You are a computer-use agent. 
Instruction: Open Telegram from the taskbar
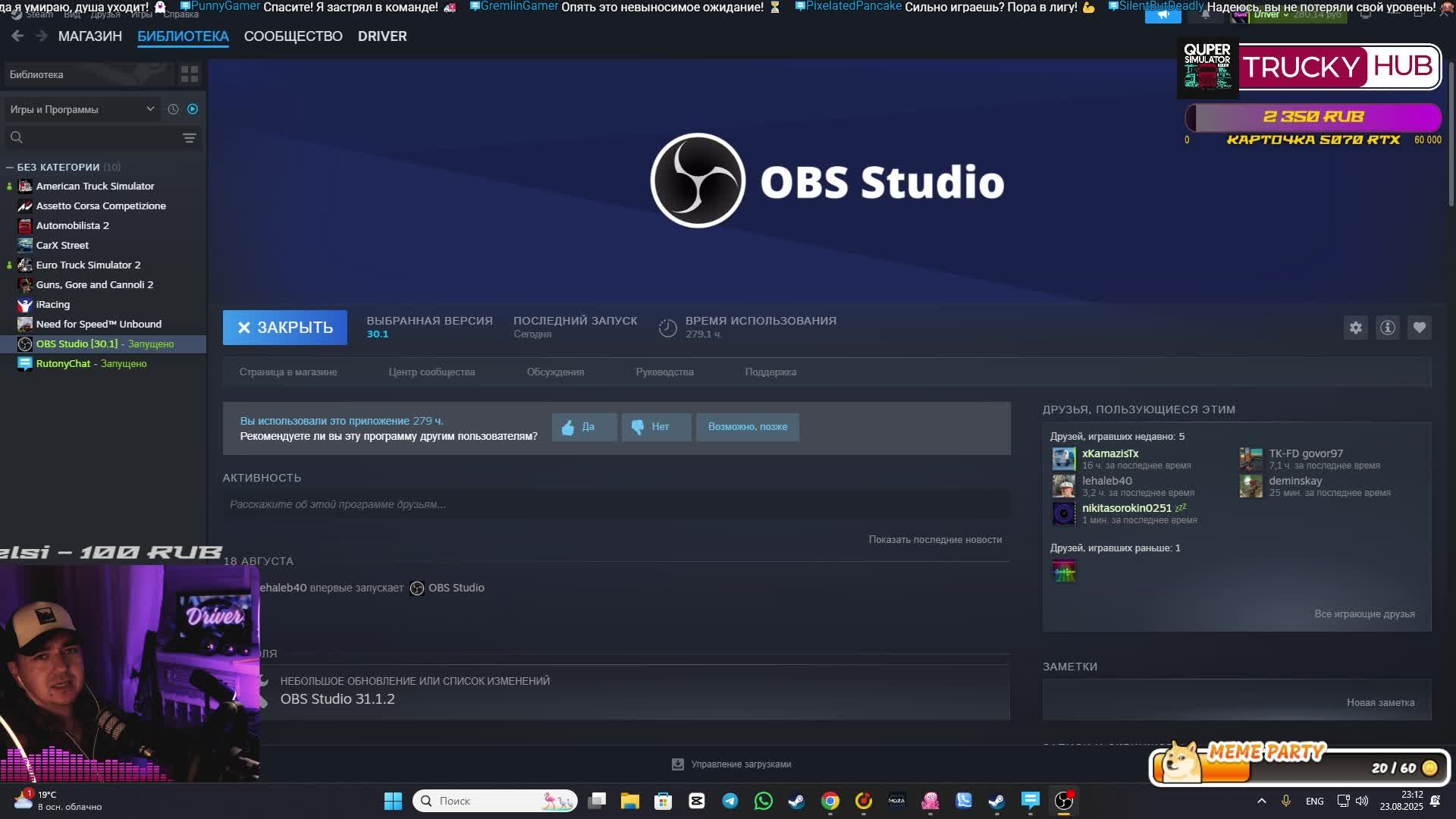click(x=730, y=801)
